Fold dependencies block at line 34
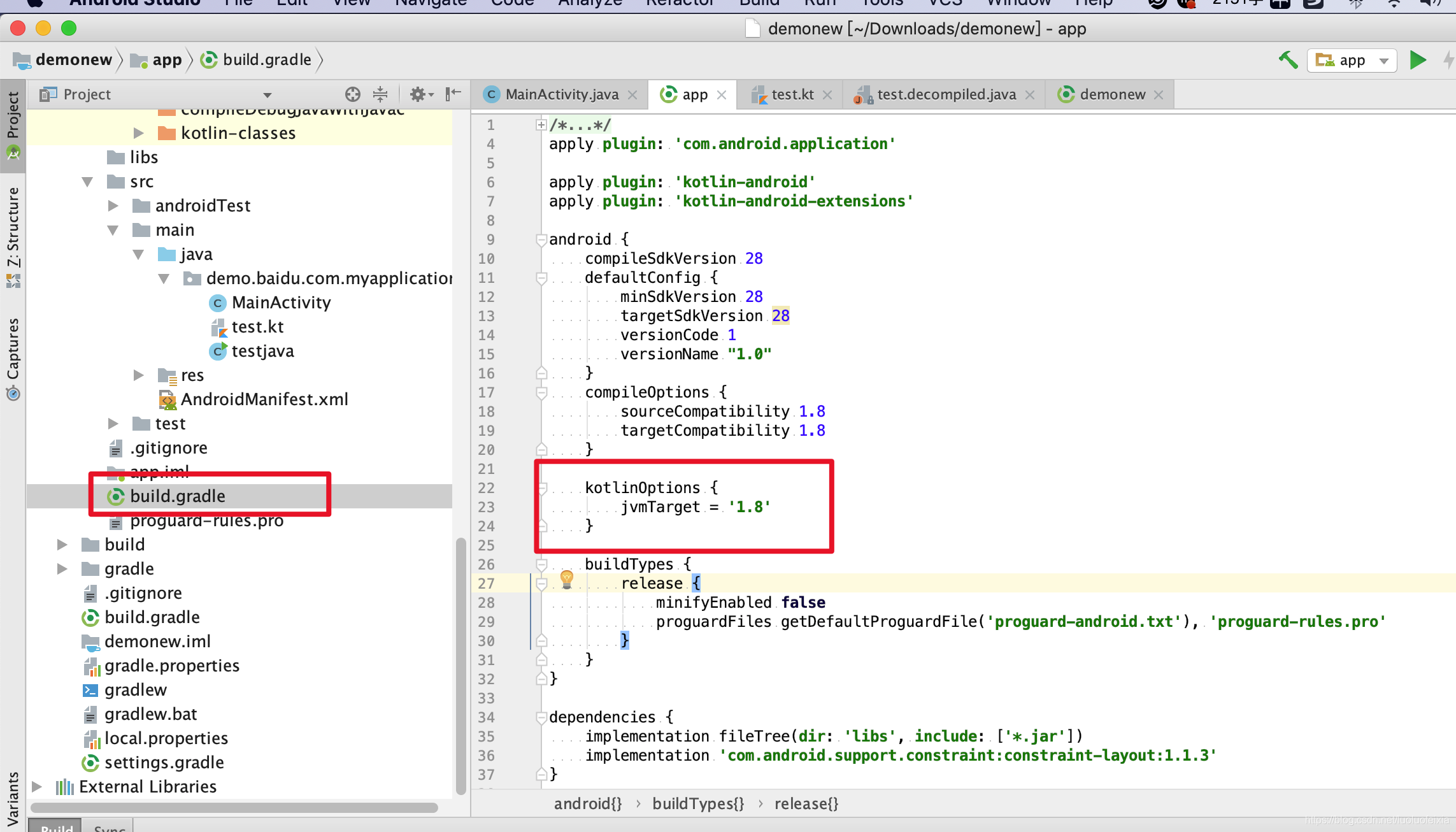Image resolution: width=1456 pixels, height=832 pixels. tap(541, 717)
